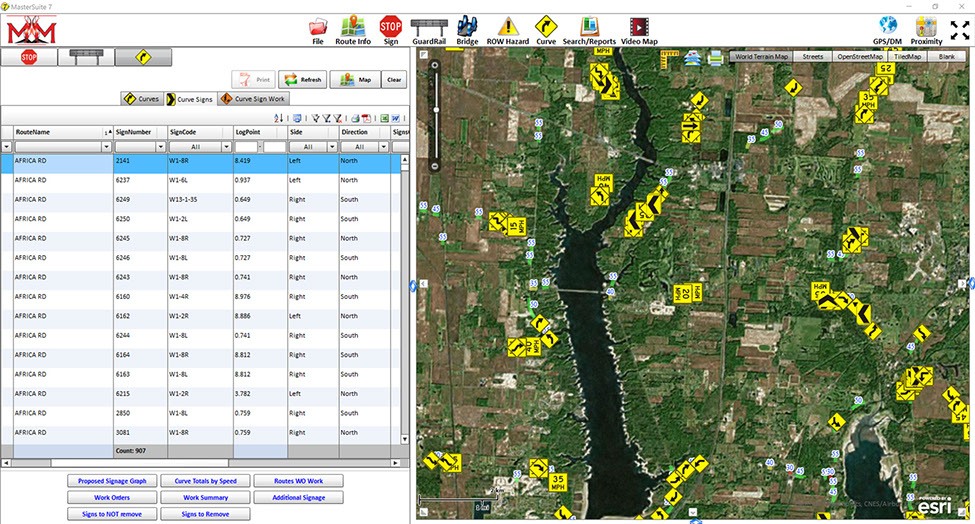Viewport: 975px width, 524px height.
Task: Switch to the Curve Sign Work tab
Action: pos(252,99)
